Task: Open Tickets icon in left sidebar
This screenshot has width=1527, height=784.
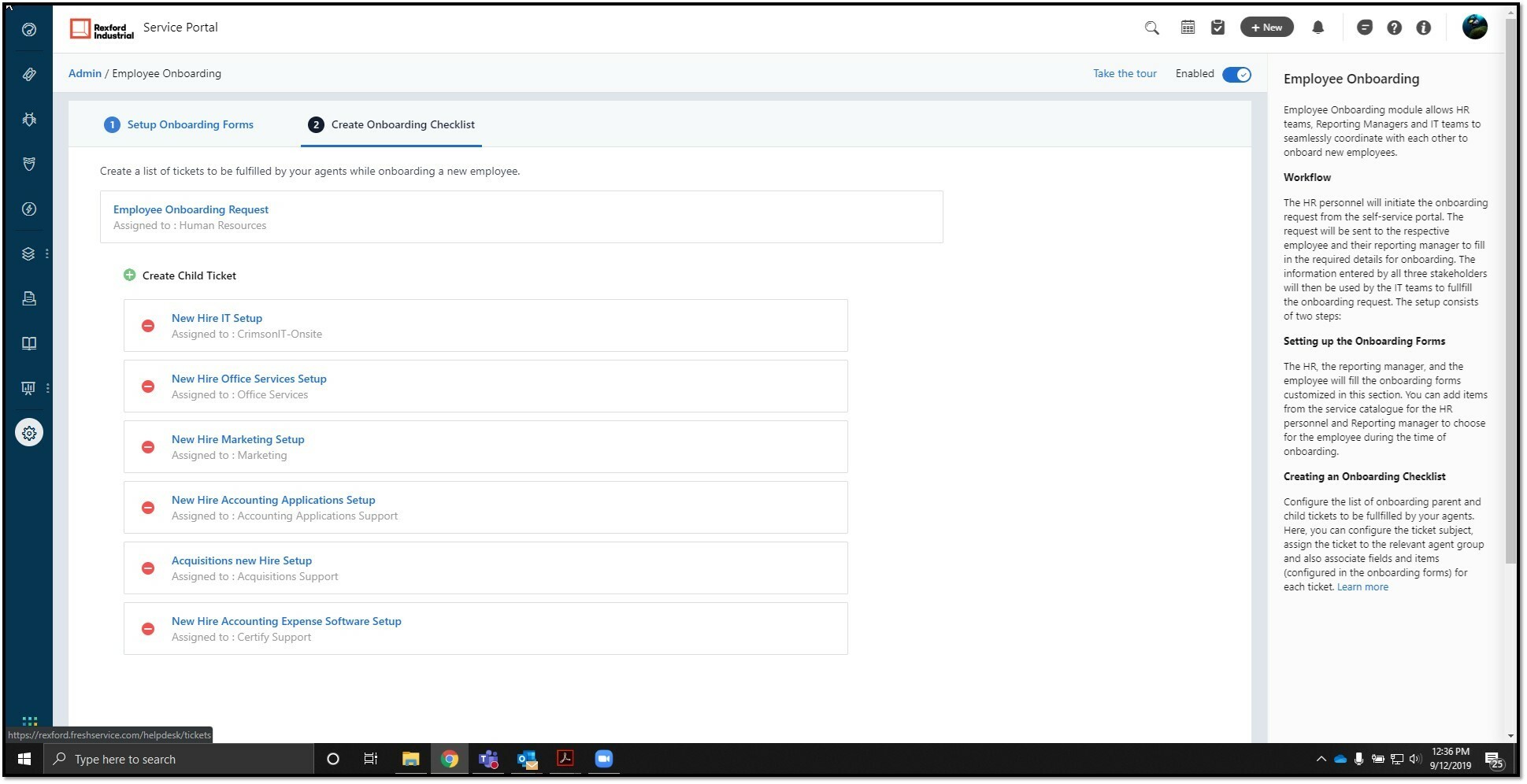Action: [x=29, y=74]
